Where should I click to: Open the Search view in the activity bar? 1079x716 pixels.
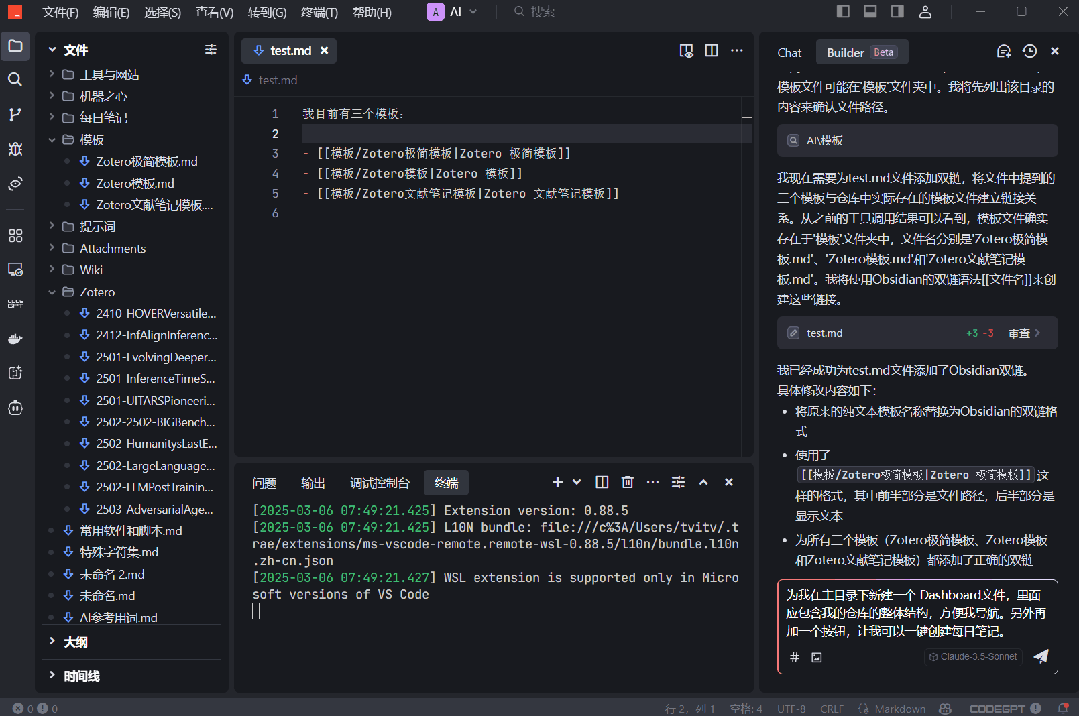point(15,79)
